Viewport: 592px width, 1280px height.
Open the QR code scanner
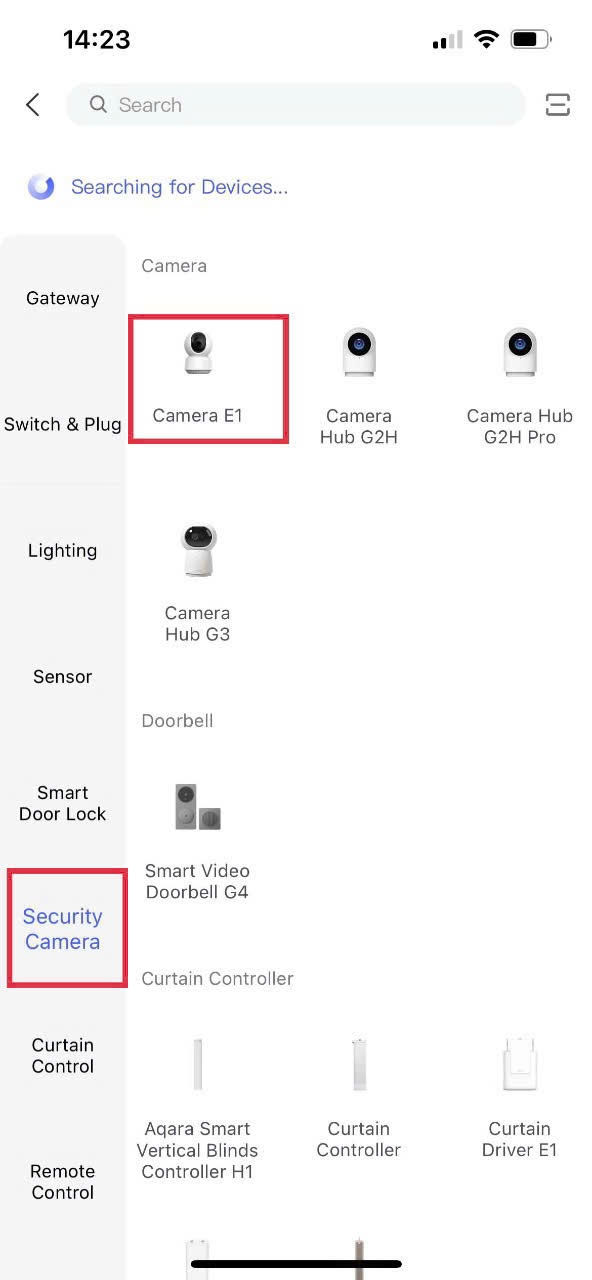coord(557,104)
